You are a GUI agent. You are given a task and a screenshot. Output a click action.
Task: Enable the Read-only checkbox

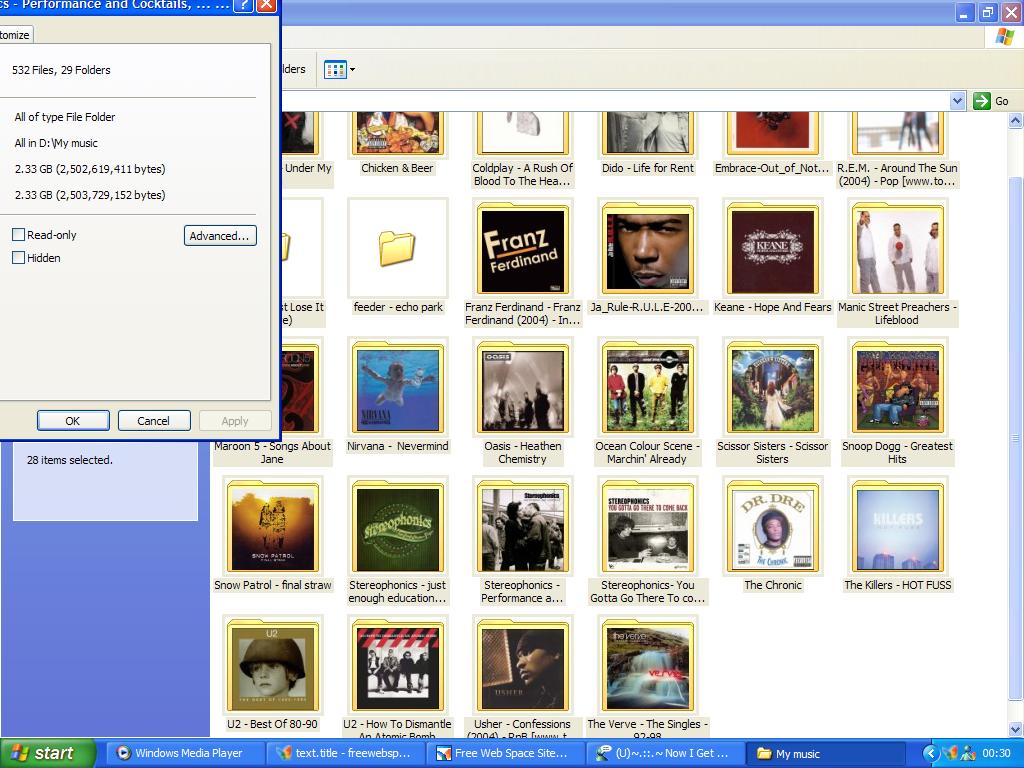point(18,235)
